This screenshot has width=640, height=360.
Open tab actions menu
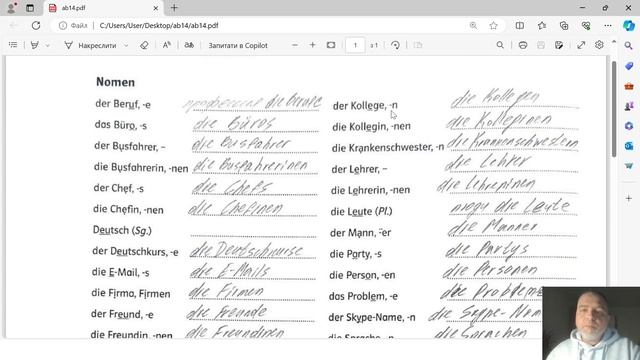coord(30,8)
